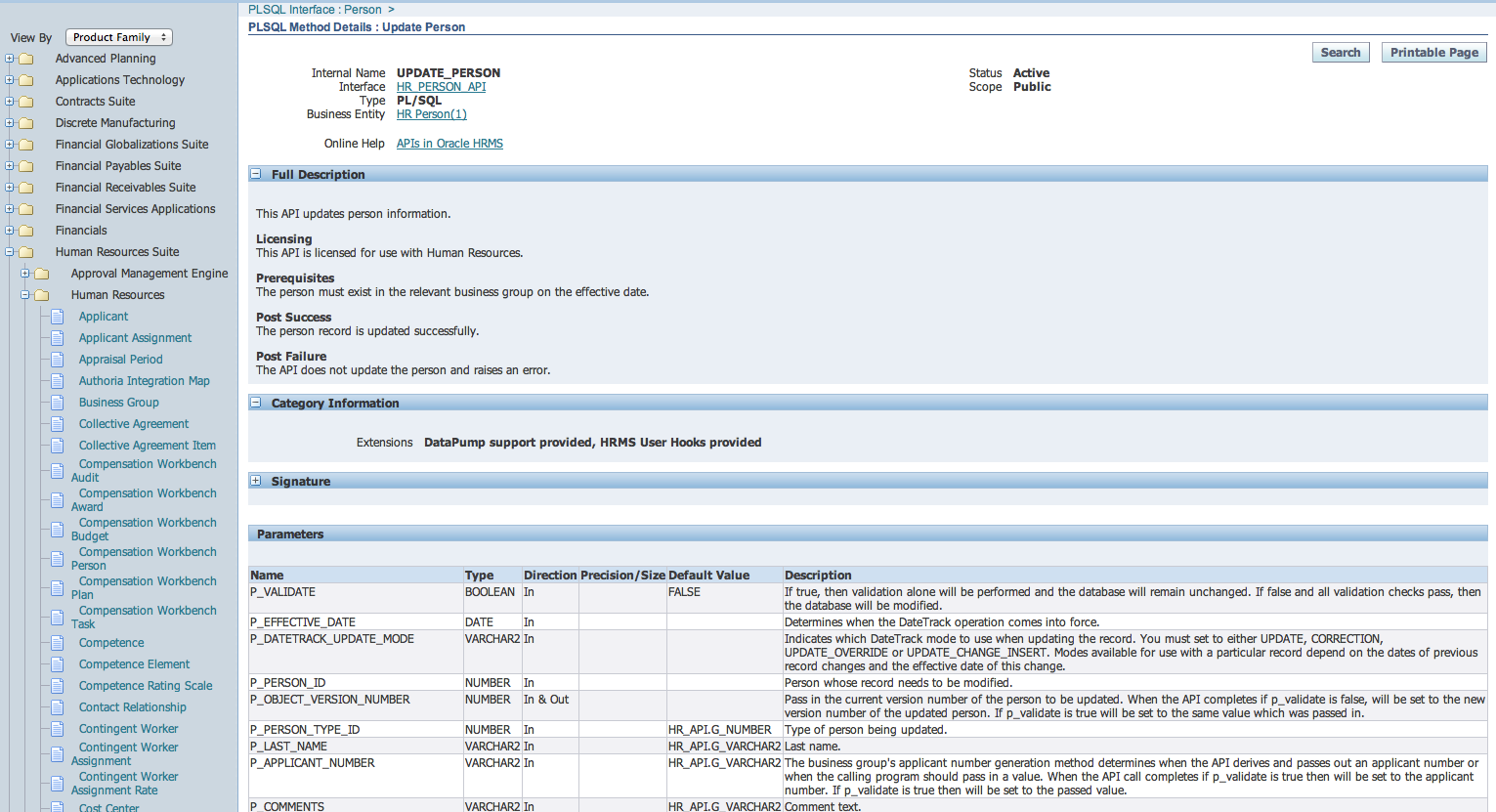Collapse the Category Information section
Image resolution: width=1496 pixels, height=812 pixels.
[256, 403]
